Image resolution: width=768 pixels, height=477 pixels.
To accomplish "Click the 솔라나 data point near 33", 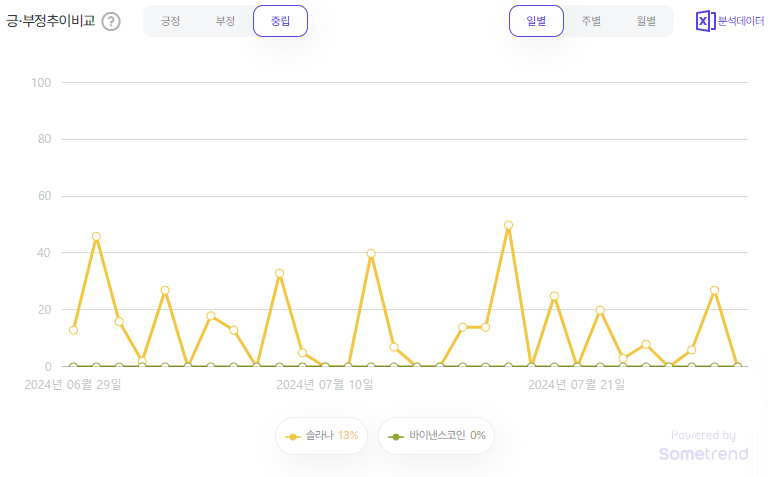I will tap(280, 273).
